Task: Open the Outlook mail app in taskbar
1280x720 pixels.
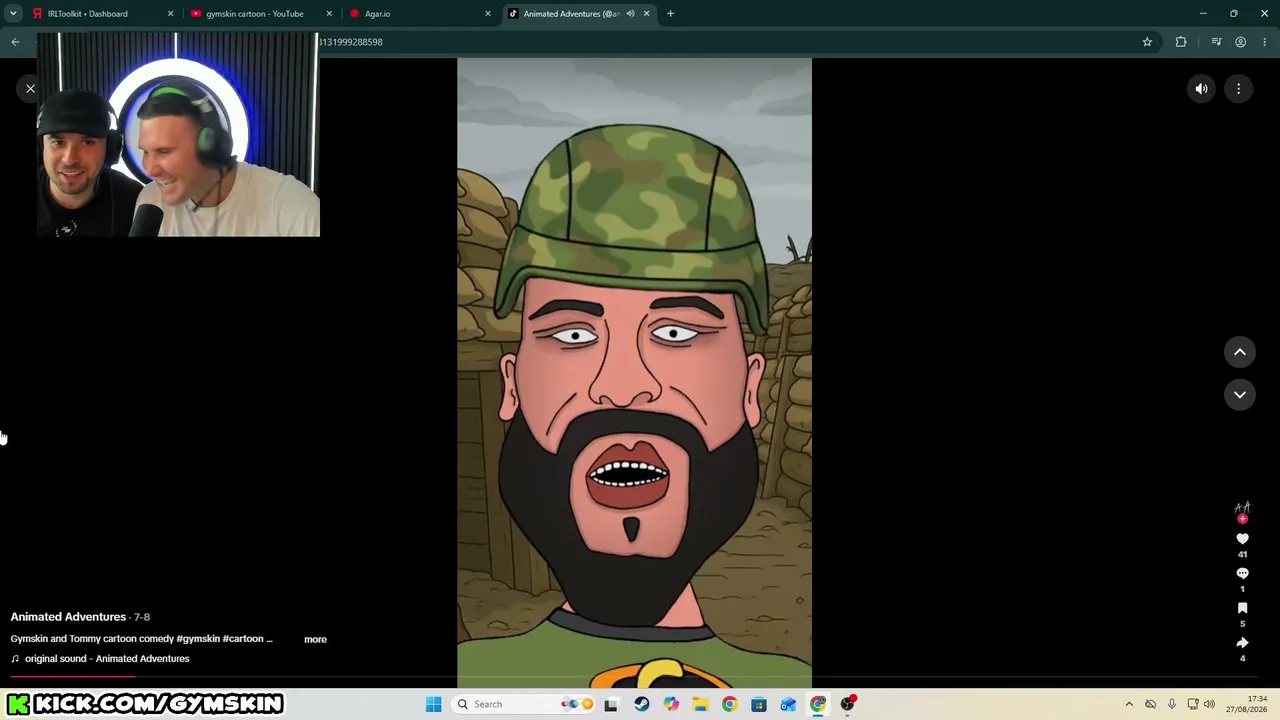Action: [x=788, y=704]
